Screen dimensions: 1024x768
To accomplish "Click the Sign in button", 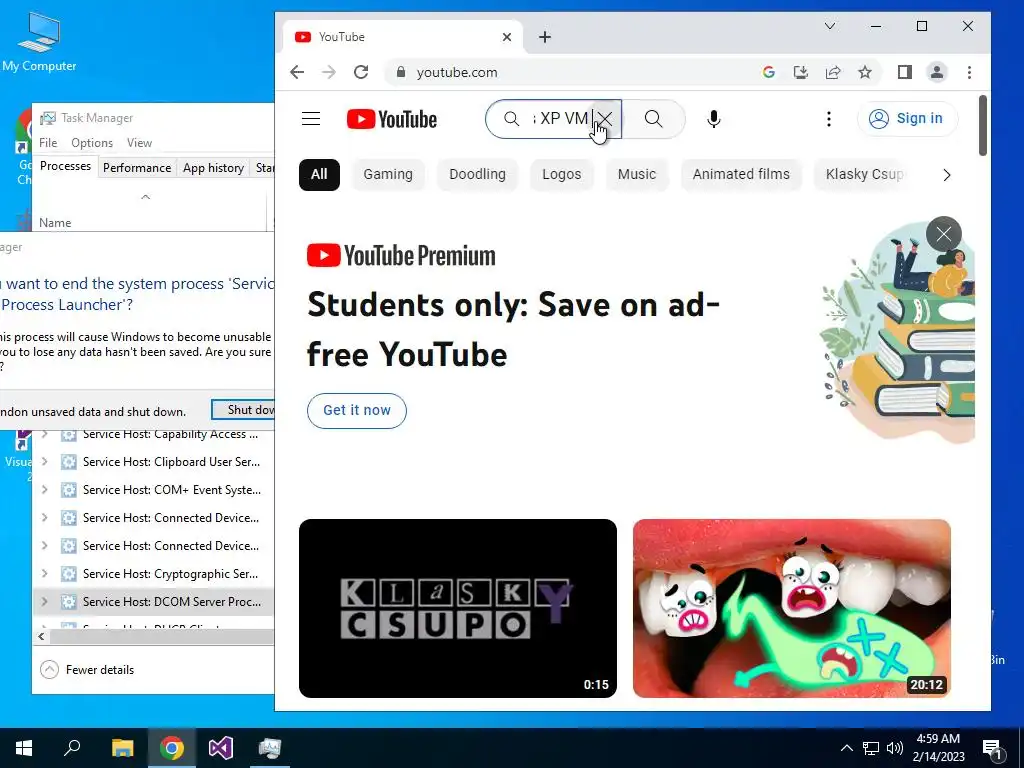I will [907, 119].
